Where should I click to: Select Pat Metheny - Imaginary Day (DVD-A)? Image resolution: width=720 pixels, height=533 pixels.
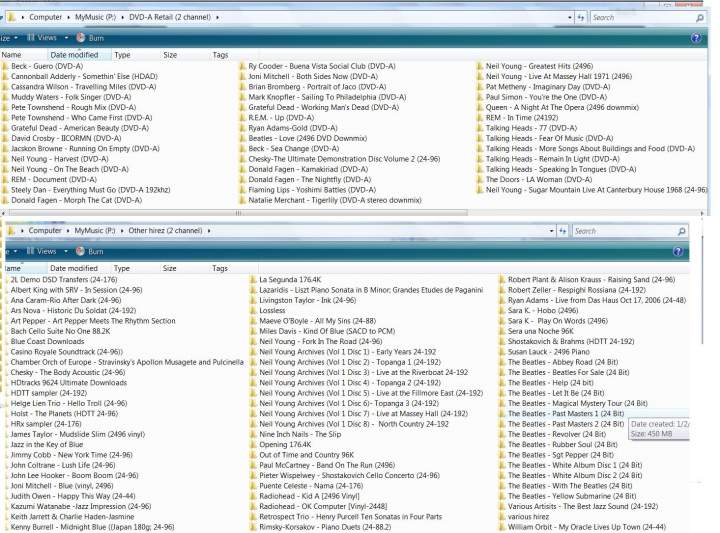(x=548, y=87)
